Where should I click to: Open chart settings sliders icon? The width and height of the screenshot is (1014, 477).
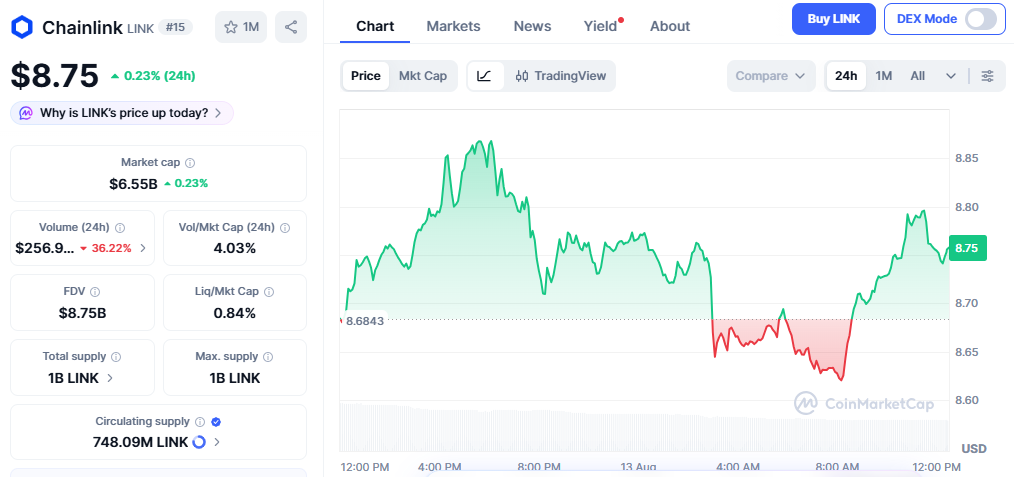[x=987, y=76]
